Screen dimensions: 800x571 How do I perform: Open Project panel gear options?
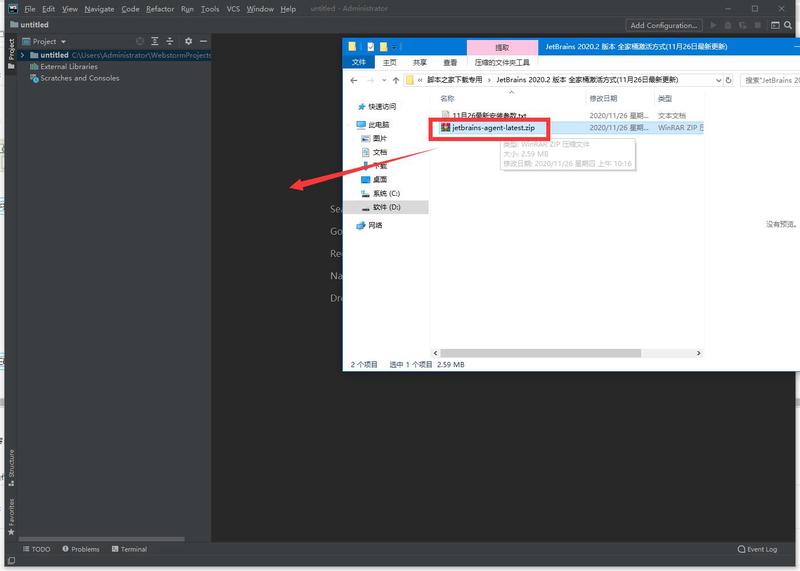click(x=188, y=41)
